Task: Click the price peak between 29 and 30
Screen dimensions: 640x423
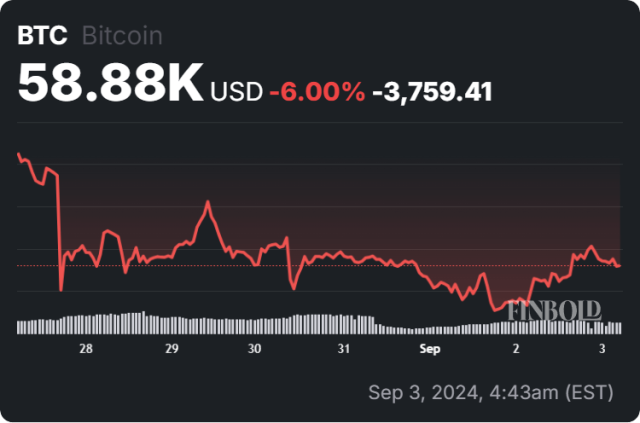Action: point(208,202)
